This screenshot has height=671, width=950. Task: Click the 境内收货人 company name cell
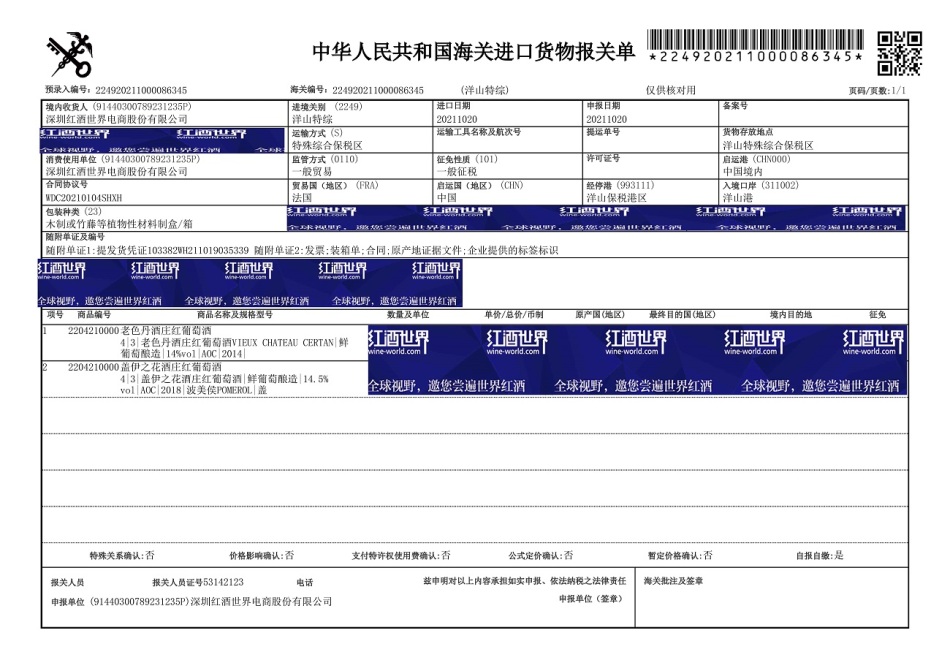165,113
